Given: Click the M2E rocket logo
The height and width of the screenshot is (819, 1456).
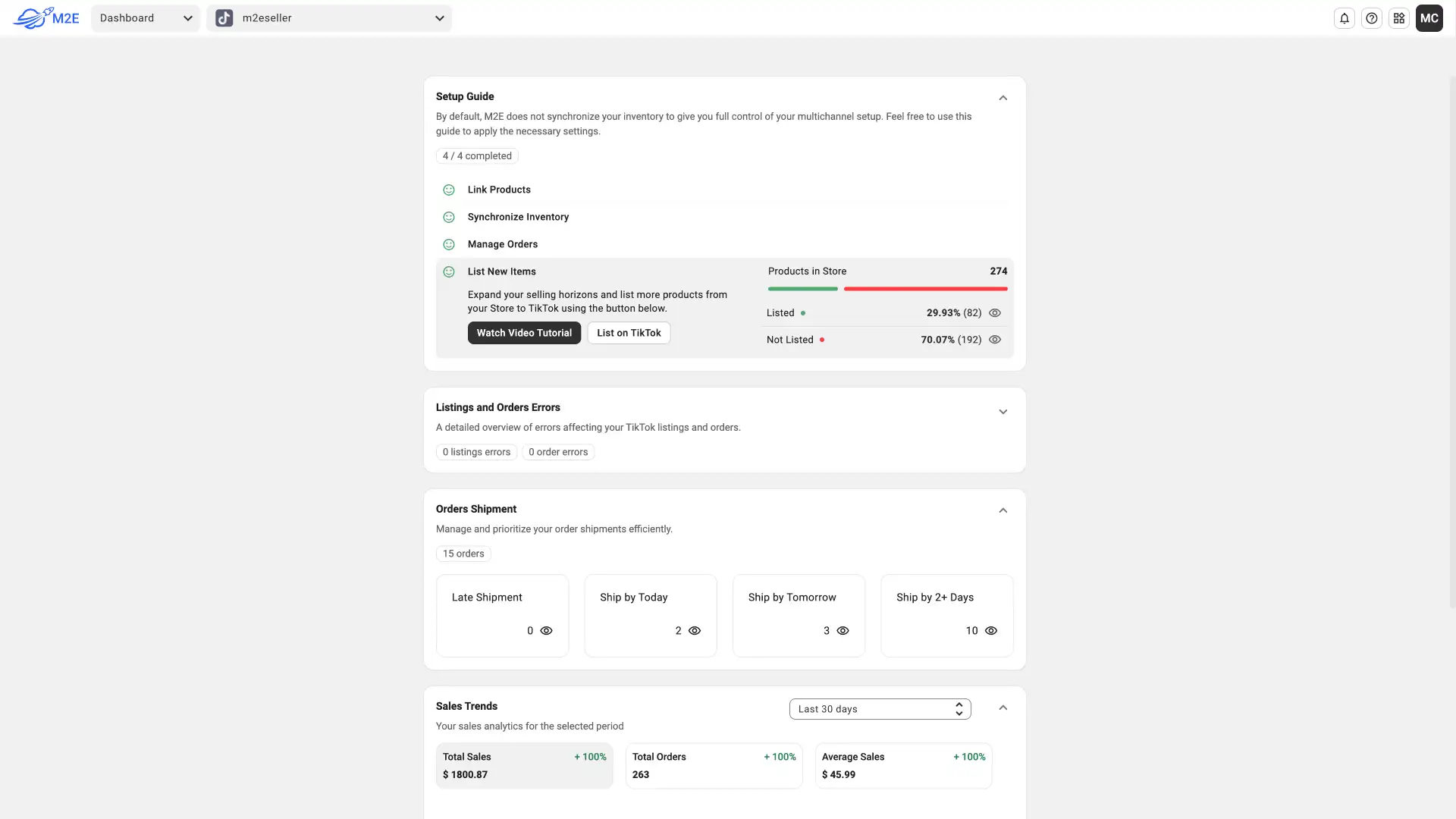Looking at the screenshot, I should pos(46,18).
